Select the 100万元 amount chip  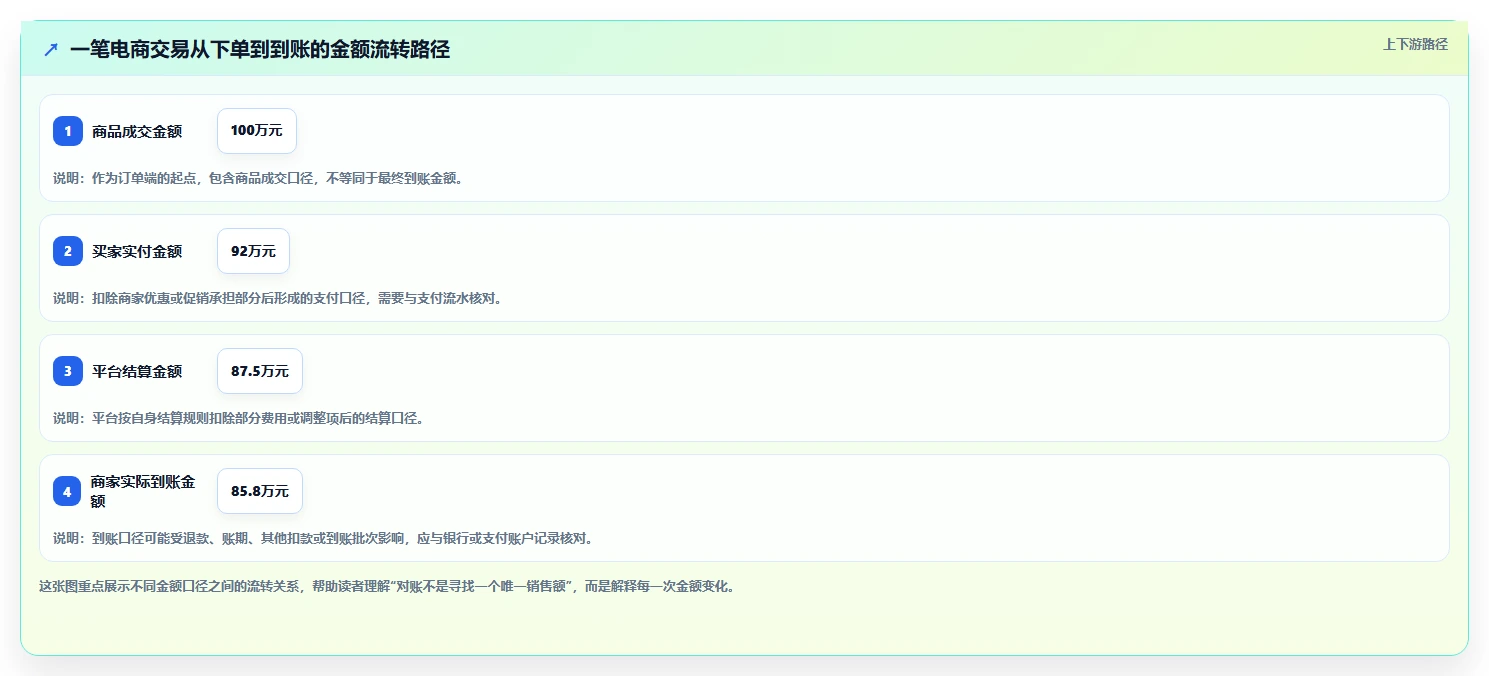pyautogui.click(x=257, y=131)
